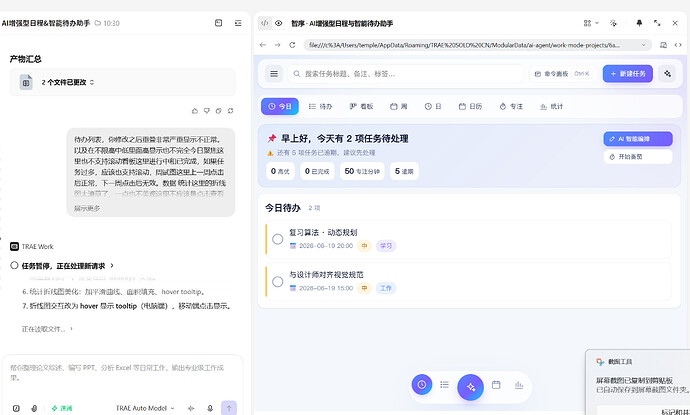
Task: Click the AI sparkle icon beside 新建任务
Action: [x=667, y=74]
